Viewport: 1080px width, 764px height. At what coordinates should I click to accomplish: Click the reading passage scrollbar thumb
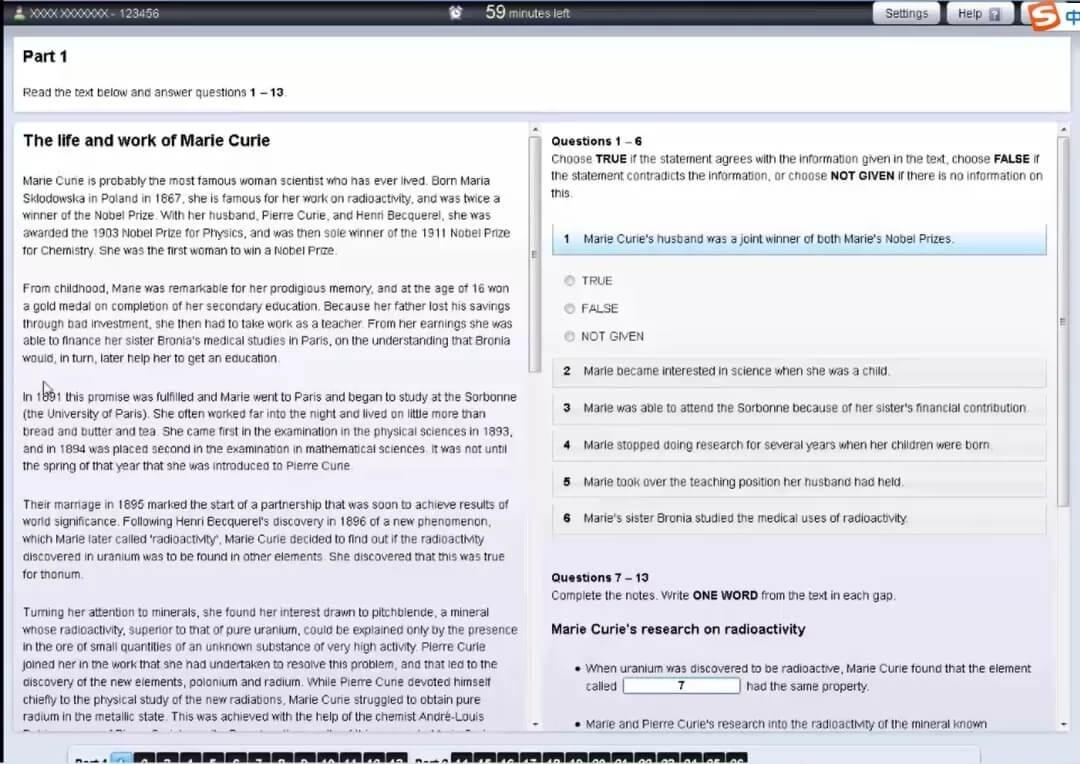[x=534, y=250]
